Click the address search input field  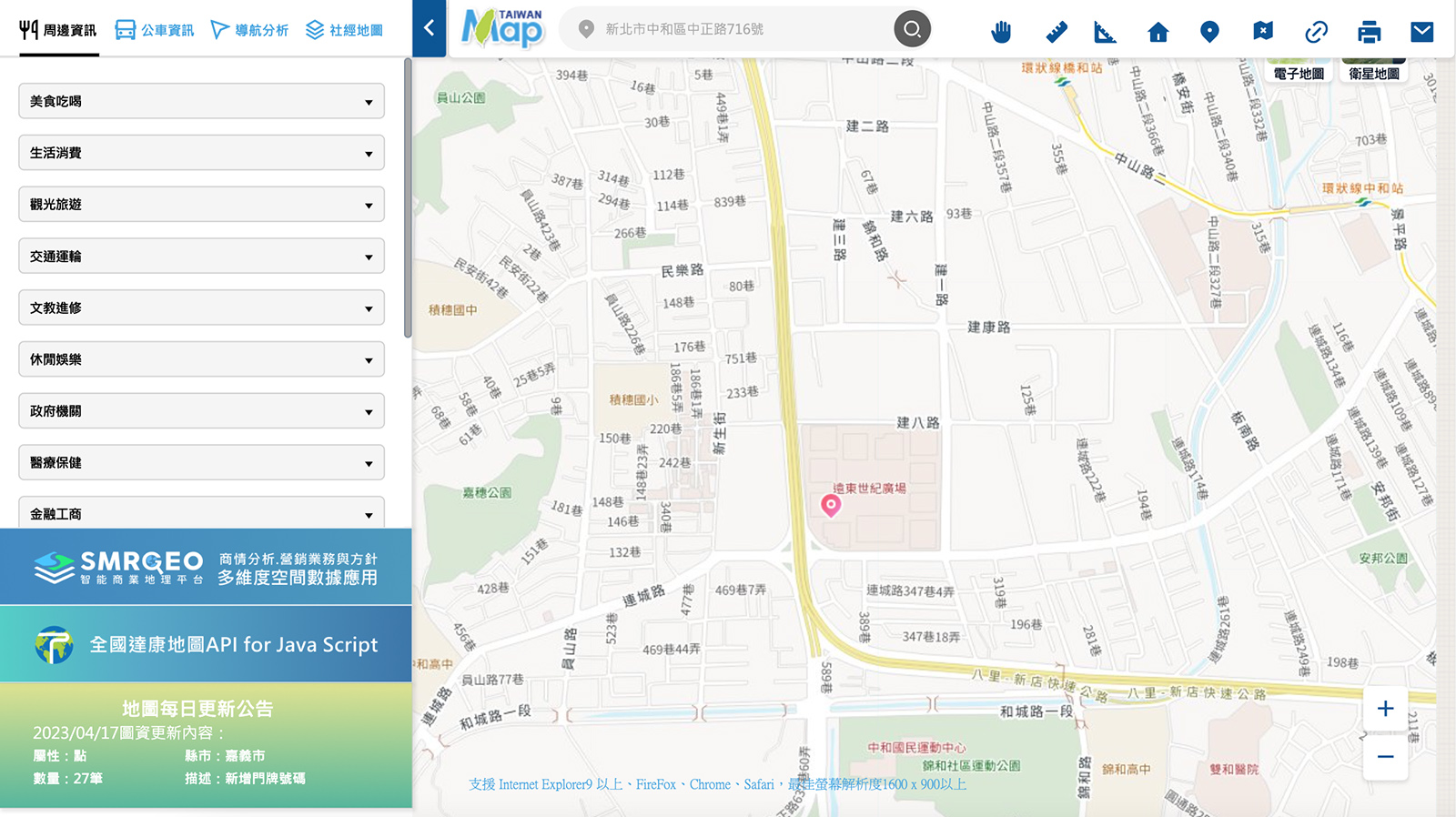(737, 29)
